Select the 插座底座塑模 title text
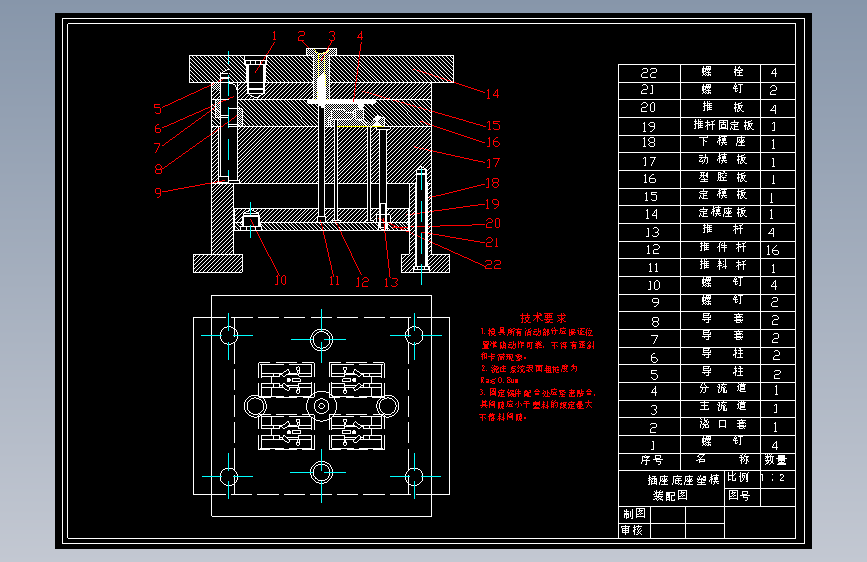 point(683,480)
